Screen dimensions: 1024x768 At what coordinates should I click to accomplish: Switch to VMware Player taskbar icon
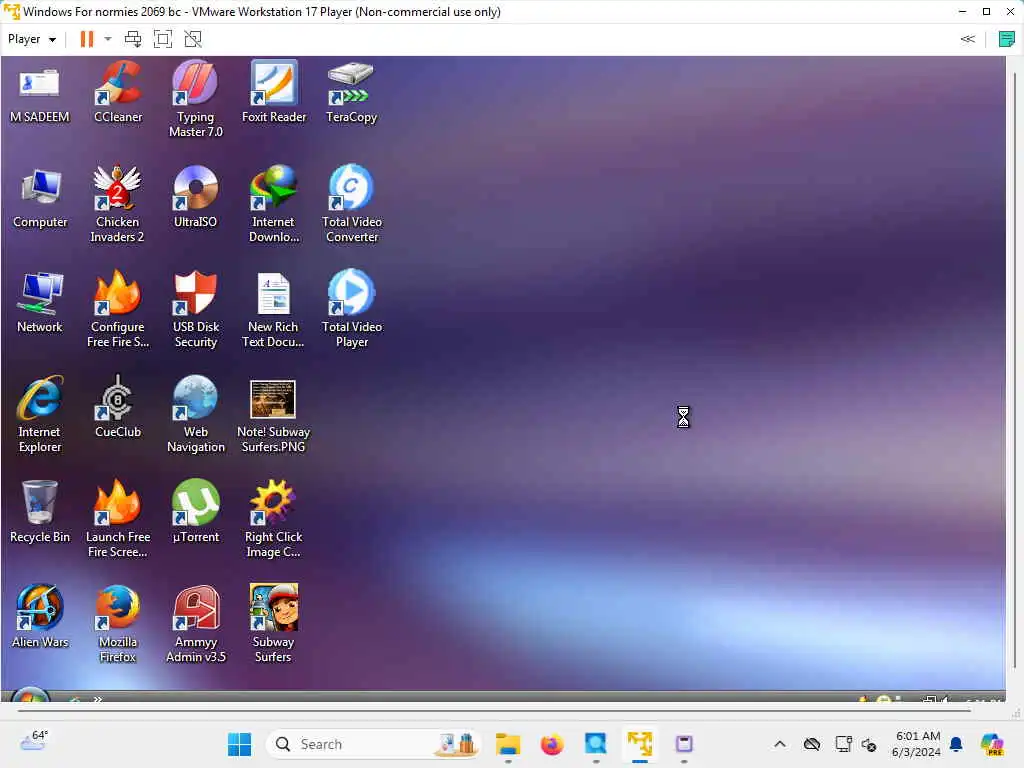[x=640, y=744]
